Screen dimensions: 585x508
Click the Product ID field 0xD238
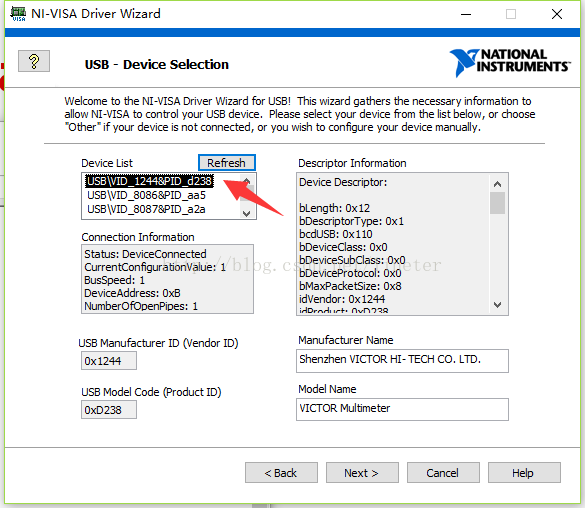coord(109,410)
